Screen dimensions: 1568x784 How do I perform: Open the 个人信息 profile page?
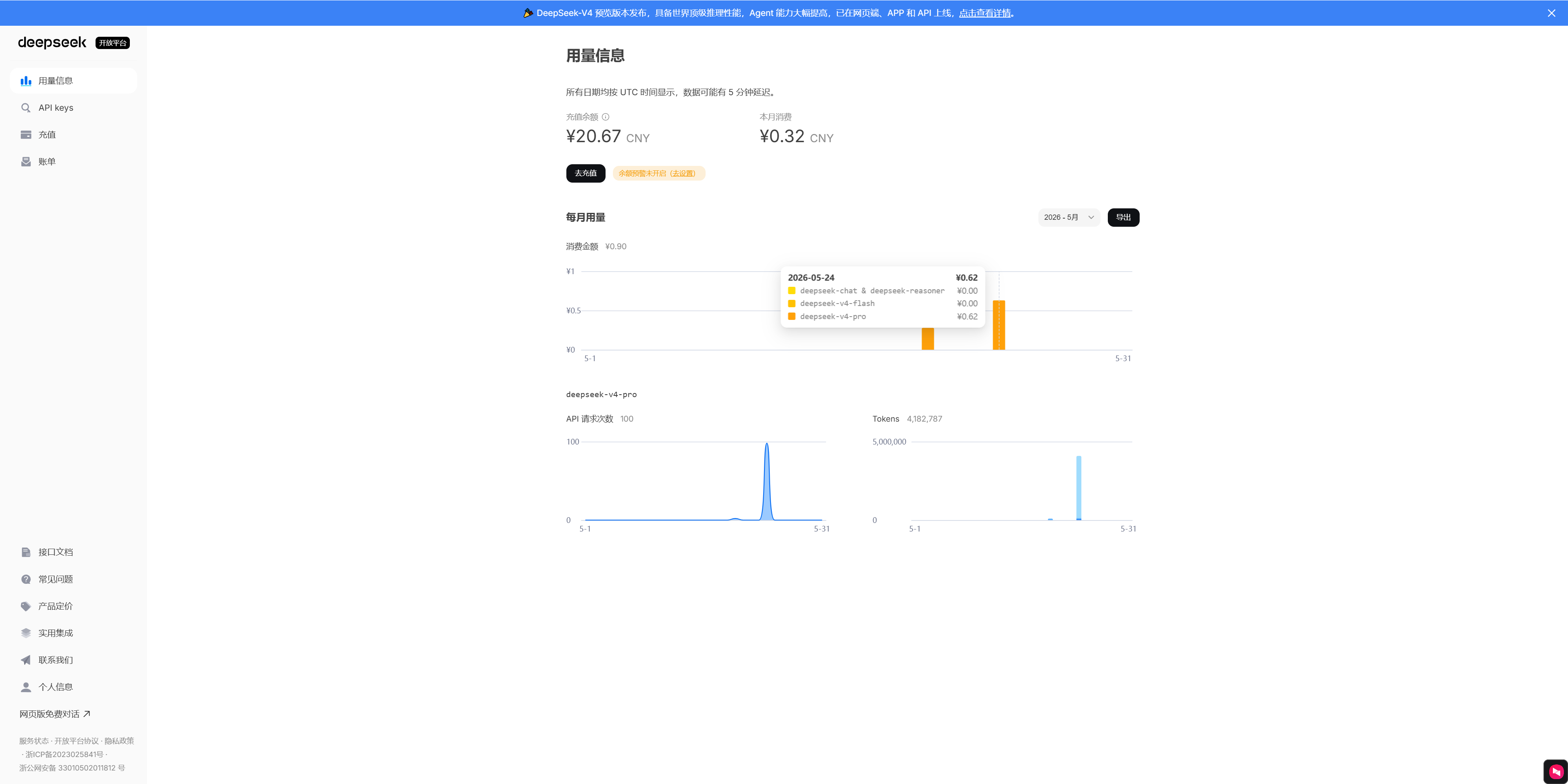click(x=73, y=687)
